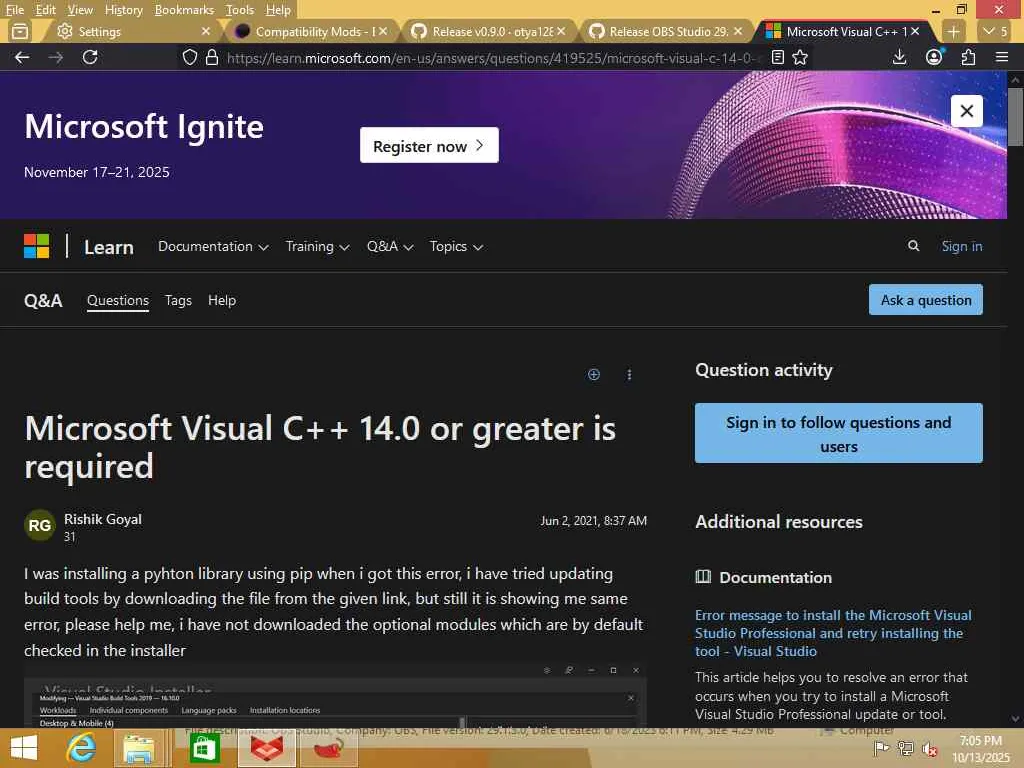
Task: Open the browser Help menu
Action: point(278,10)
